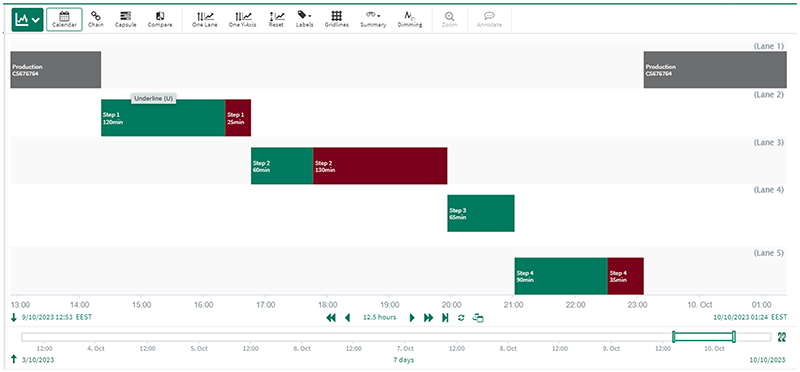Click the investigate range slider selection
Screen dimensions: 800x372
coord(704,337)
